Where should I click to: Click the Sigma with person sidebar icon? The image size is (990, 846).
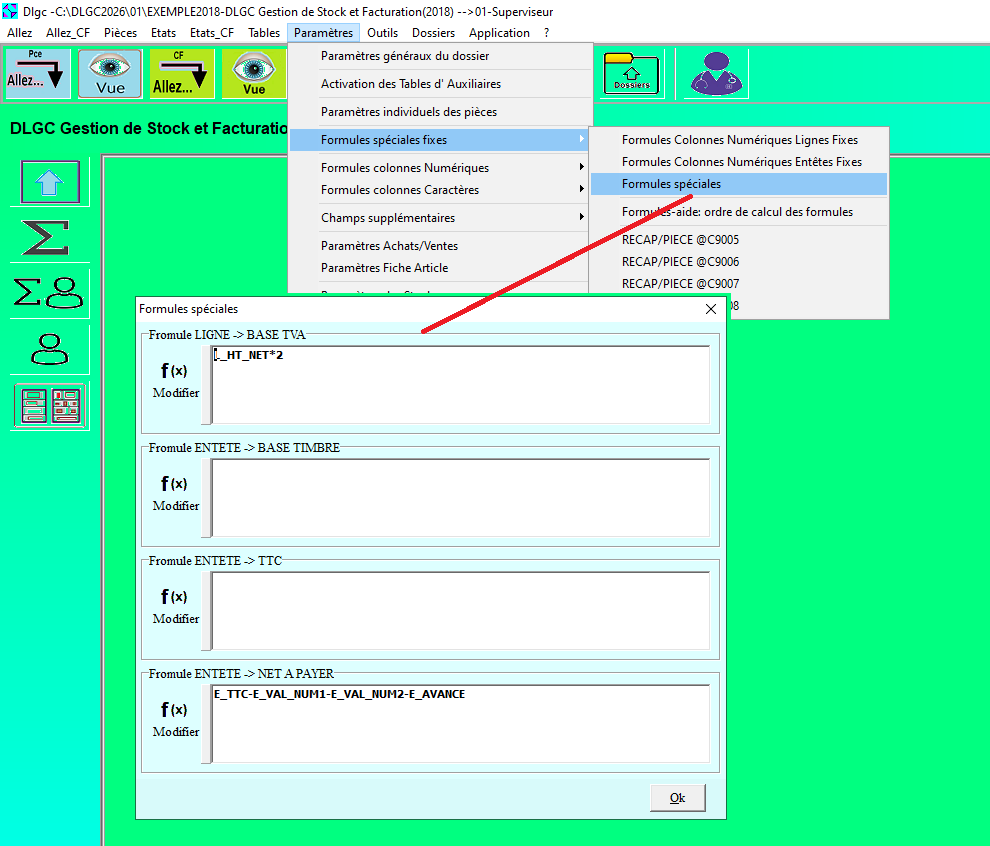[x=50, y=292]
